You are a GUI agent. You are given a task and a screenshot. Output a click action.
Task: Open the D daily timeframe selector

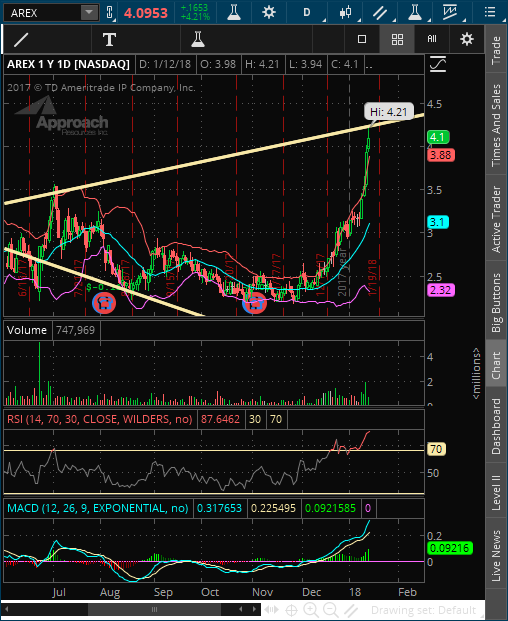click(307, 13)
